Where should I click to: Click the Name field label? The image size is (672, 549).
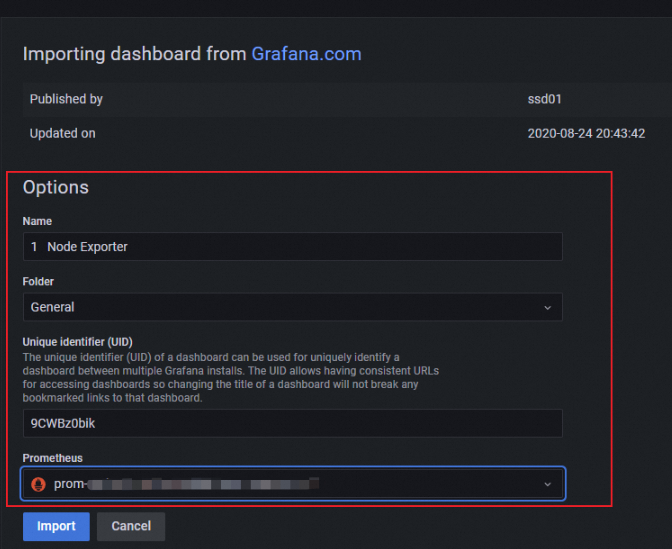[37, 221]
